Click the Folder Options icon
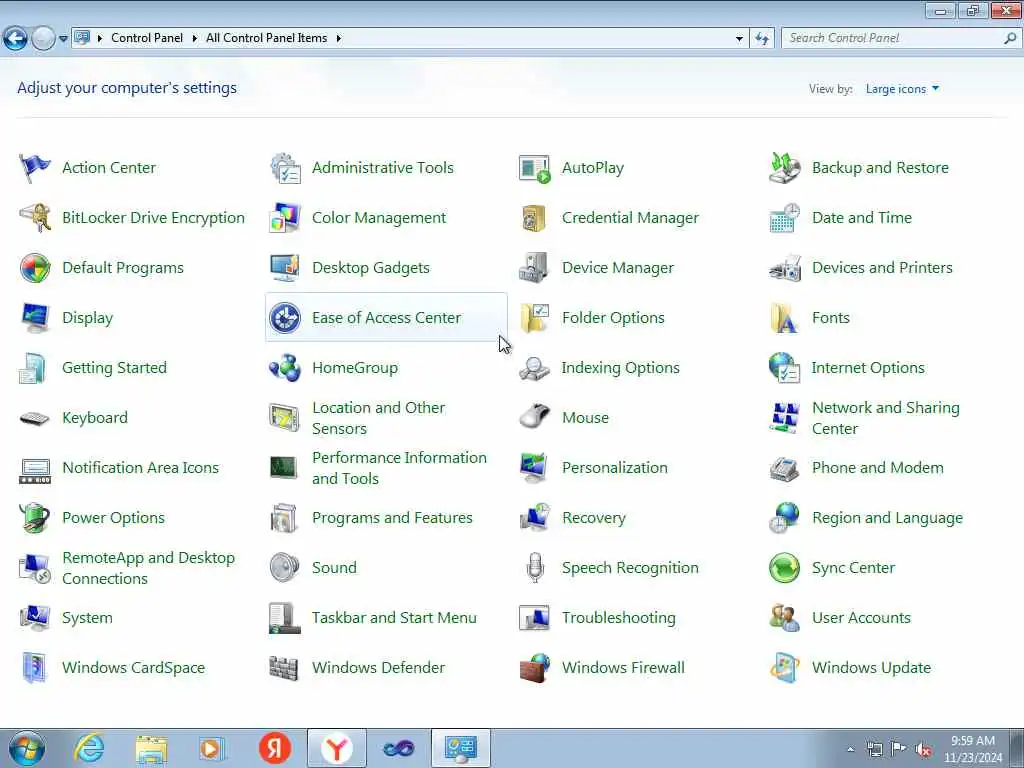Viewport: 1024px width, 768px height. pos(534,318)
